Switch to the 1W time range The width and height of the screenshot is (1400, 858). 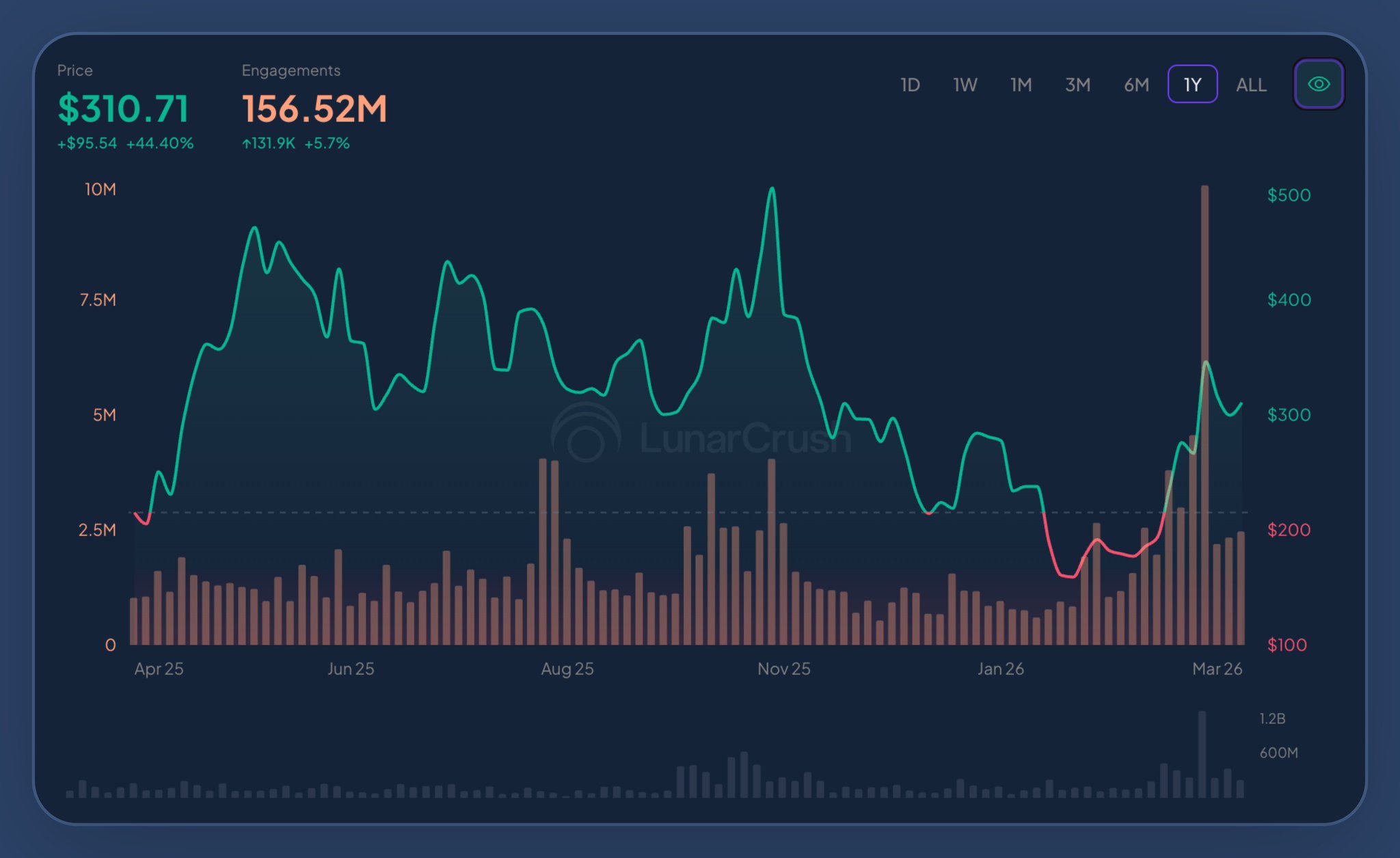click(965, 85)
